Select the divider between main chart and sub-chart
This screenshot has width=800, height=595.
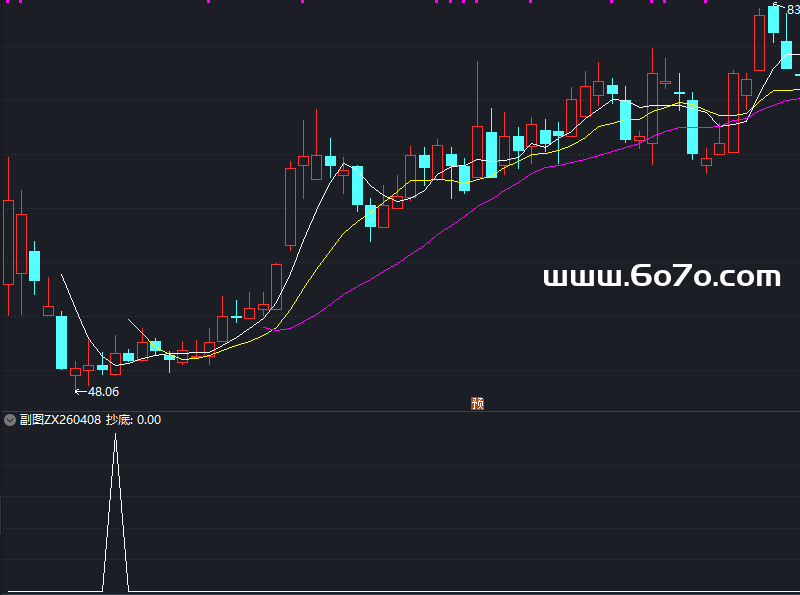pyautogui.click(x=400, y=411)
